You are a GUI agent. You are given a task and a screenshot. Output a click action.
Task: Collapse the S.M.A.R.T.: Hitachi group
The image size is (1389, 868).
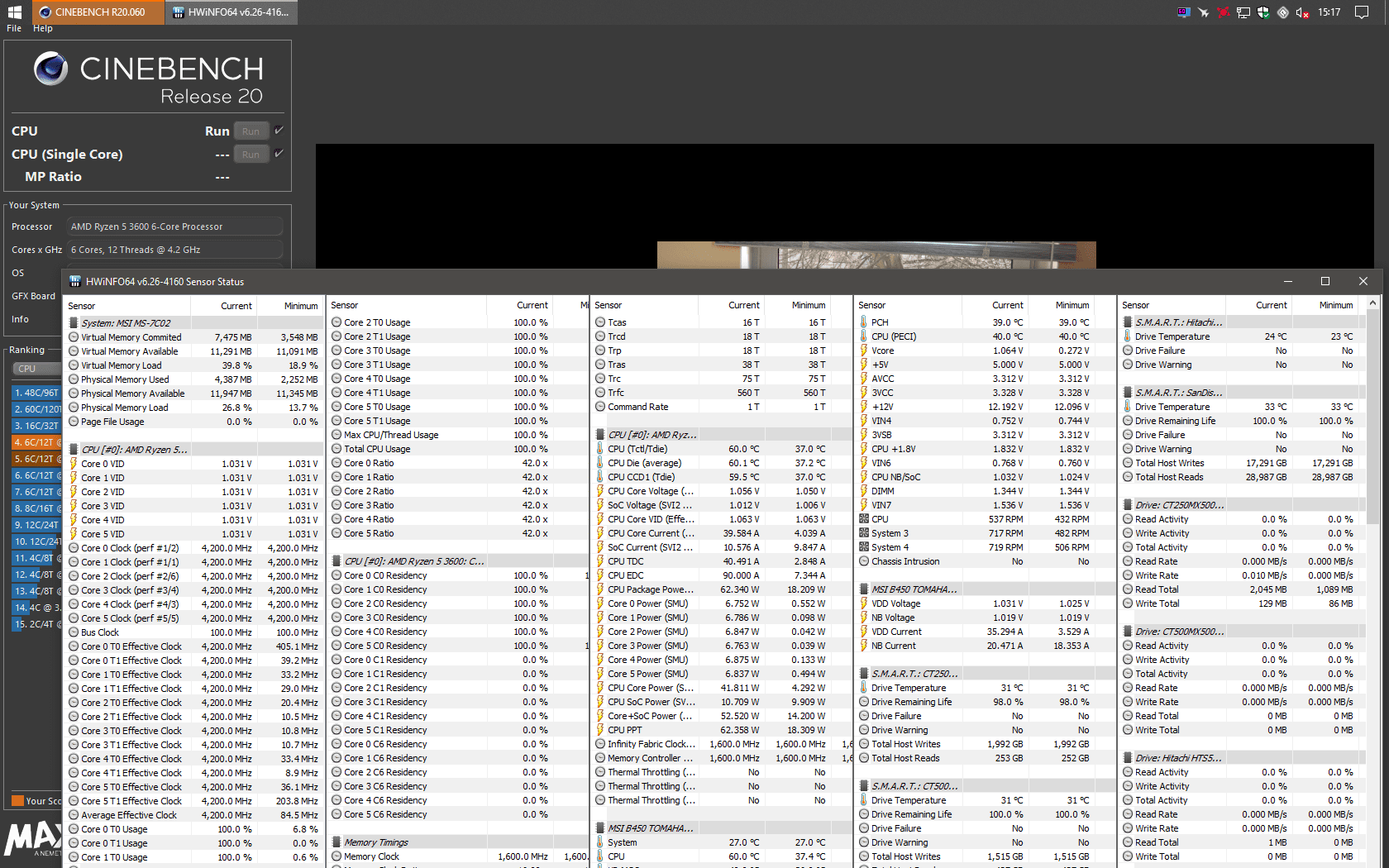pyautogui.click(x=1128, y=322)
